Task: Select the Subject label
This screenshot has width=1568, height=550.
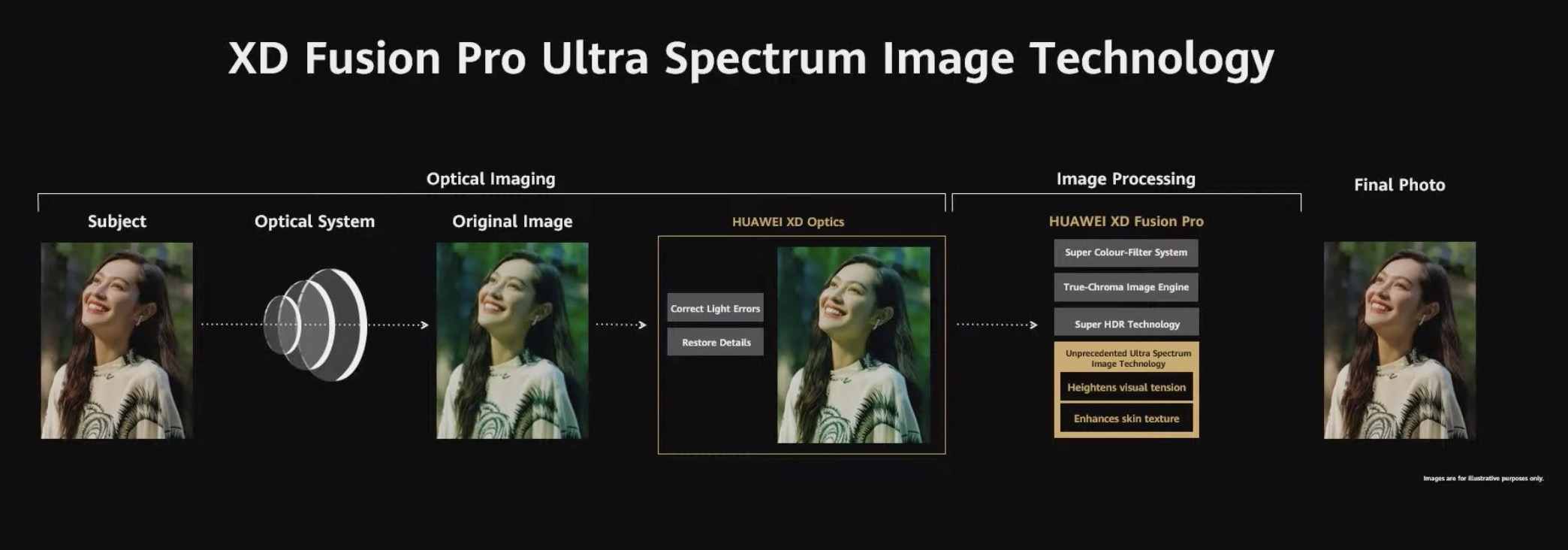Action: click(x=117, y=221)
